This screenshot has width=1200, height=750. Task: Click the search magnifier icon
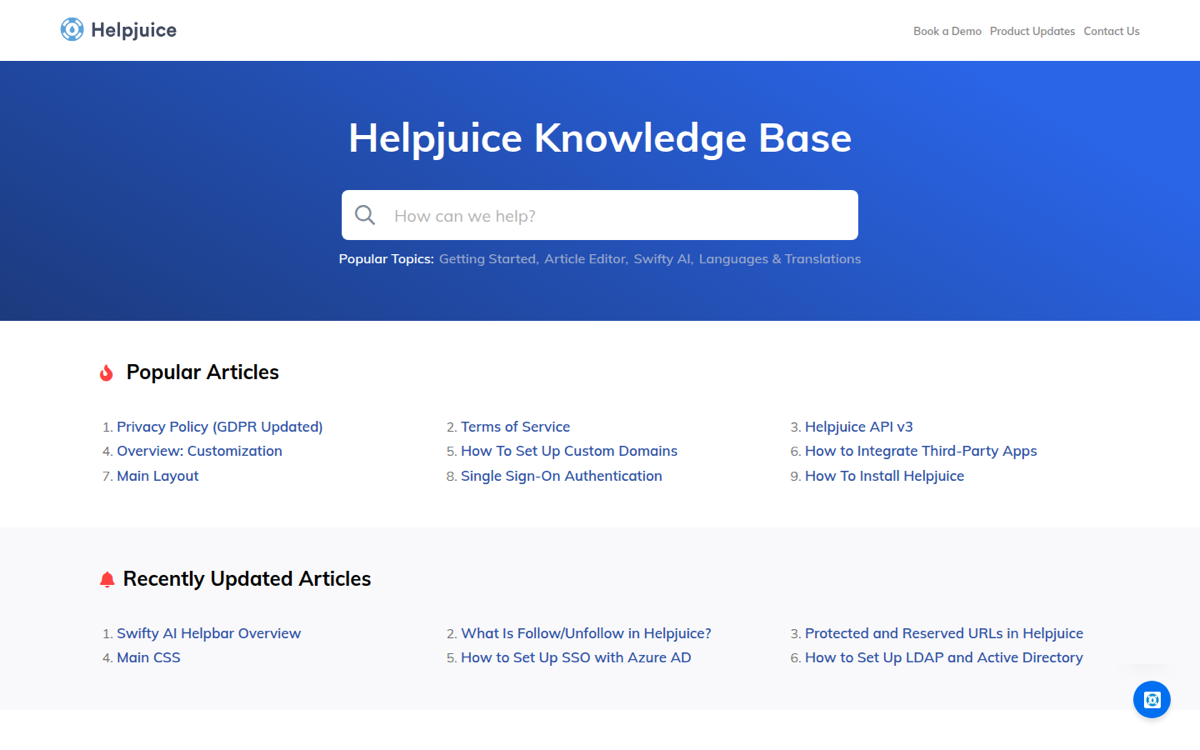pyautogui.click(x=365, y=215)
